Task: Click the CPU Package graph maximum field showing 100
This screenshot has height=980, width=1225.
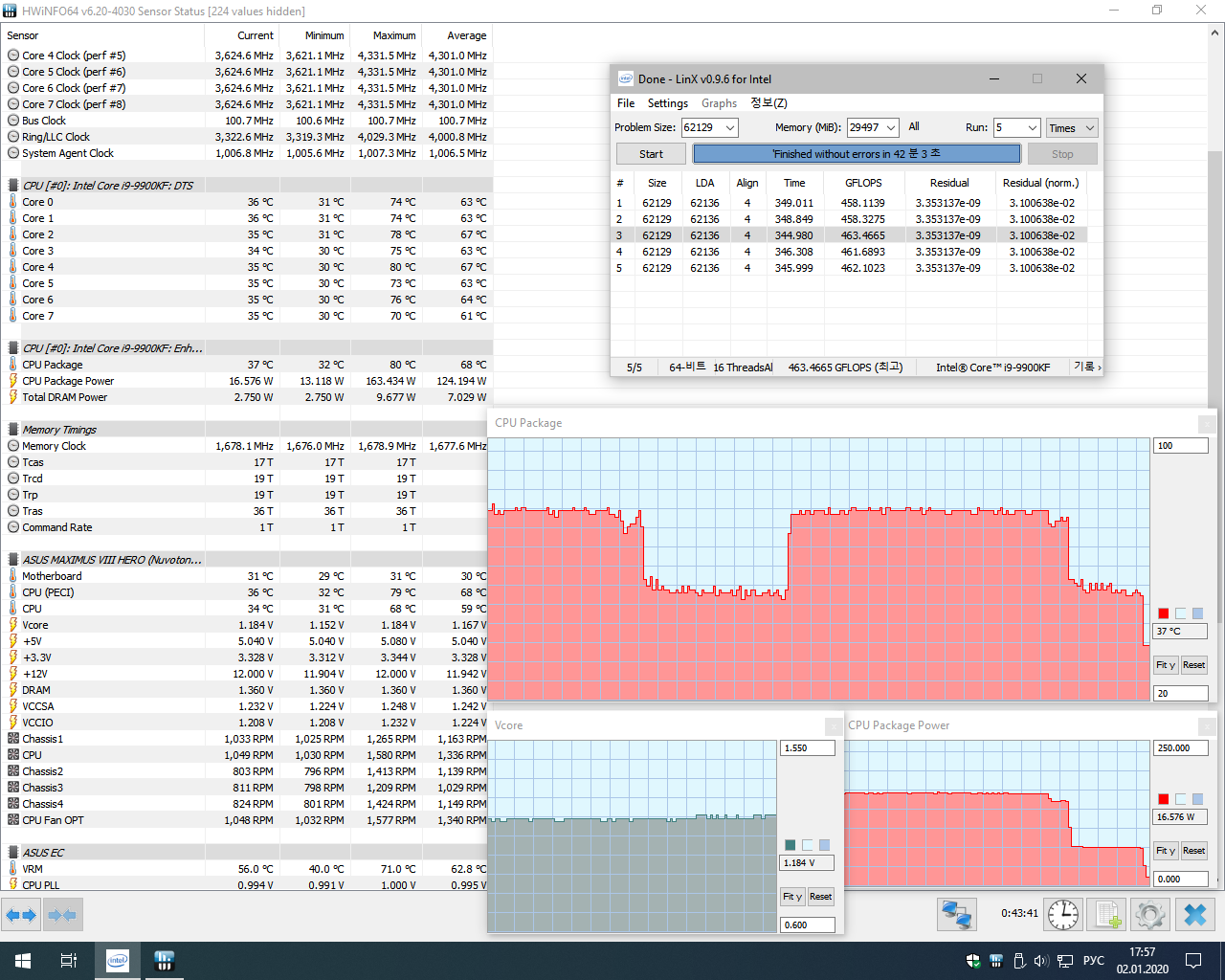Action: (x=1180, y=446)
